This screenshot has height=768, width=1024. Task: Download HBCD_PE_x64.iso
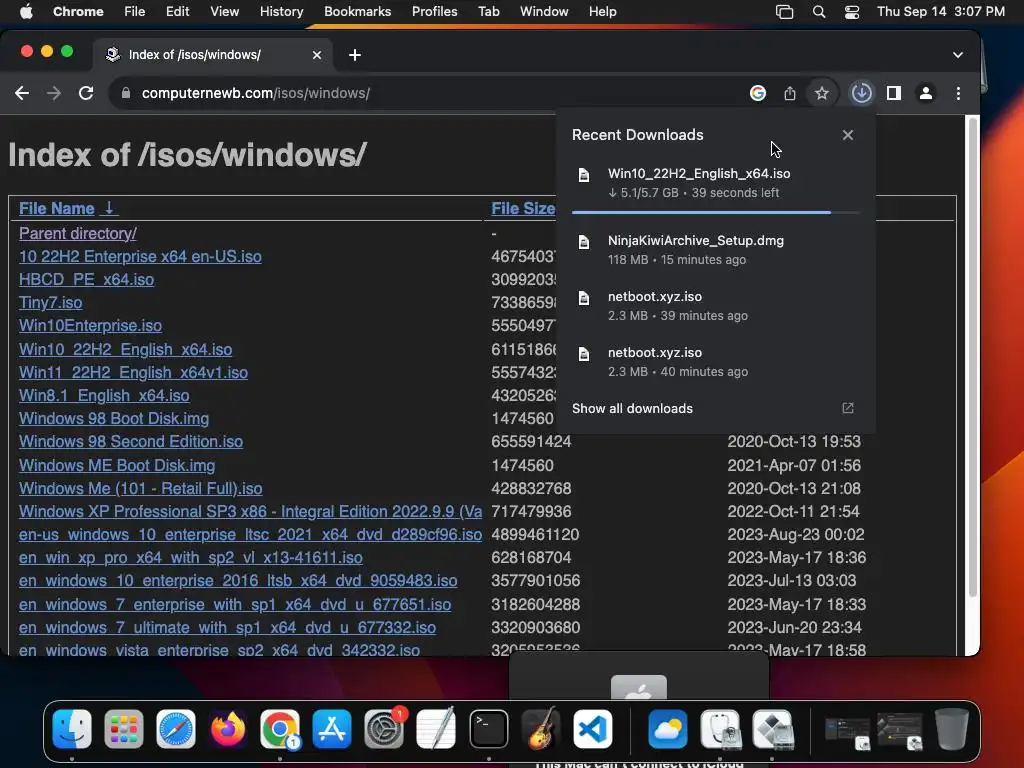[86, 280]
